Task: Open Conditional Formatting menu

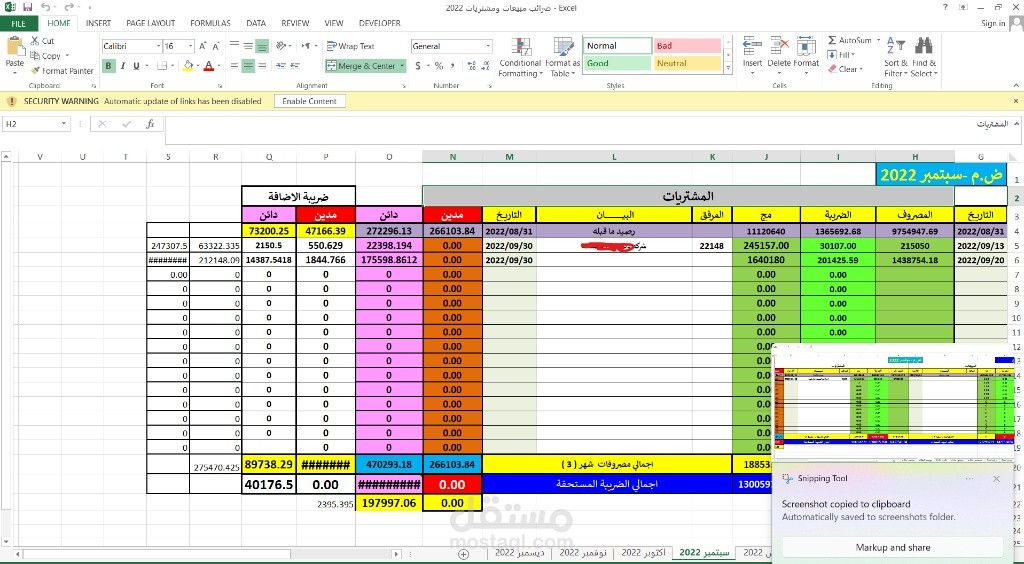Action: pos(520,57)
